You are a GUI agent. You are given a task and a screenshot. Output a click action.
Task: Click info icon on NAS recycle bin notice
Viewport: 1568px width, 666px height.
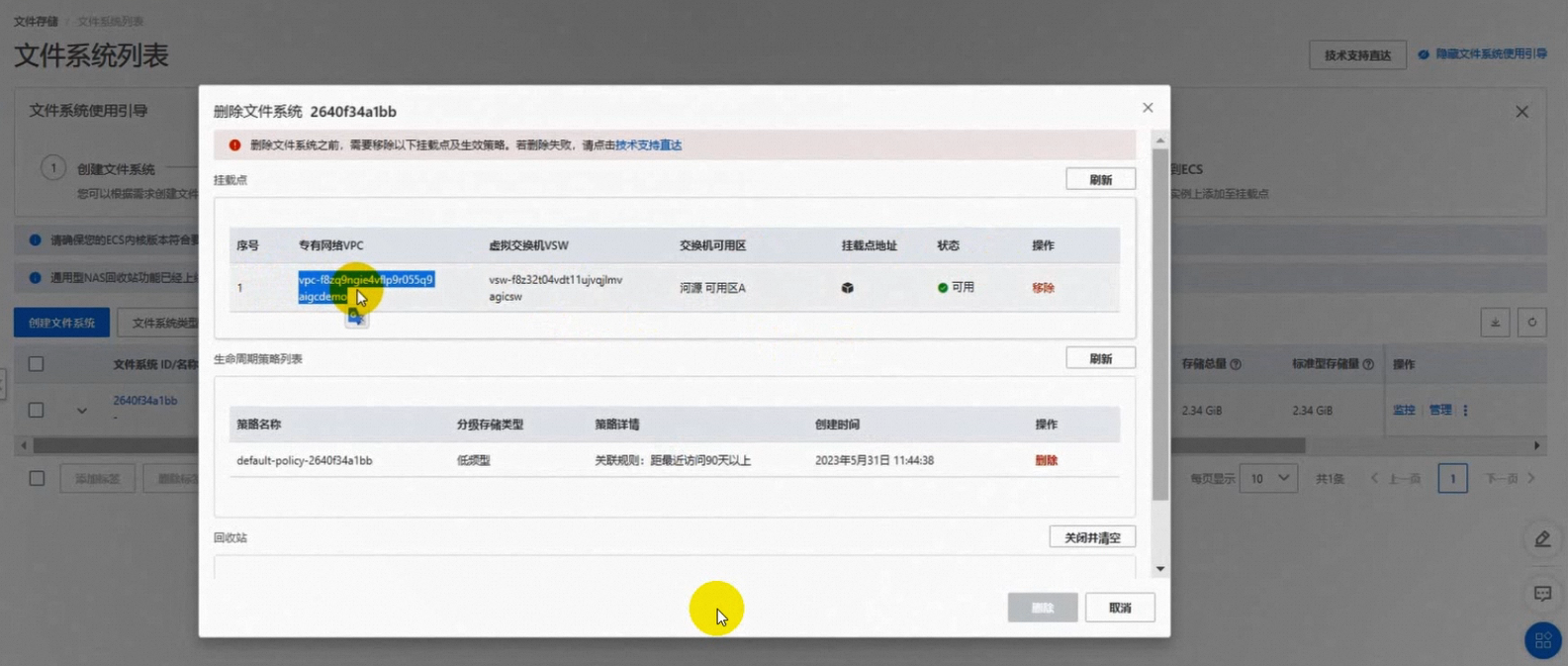(x=36, y=278)
